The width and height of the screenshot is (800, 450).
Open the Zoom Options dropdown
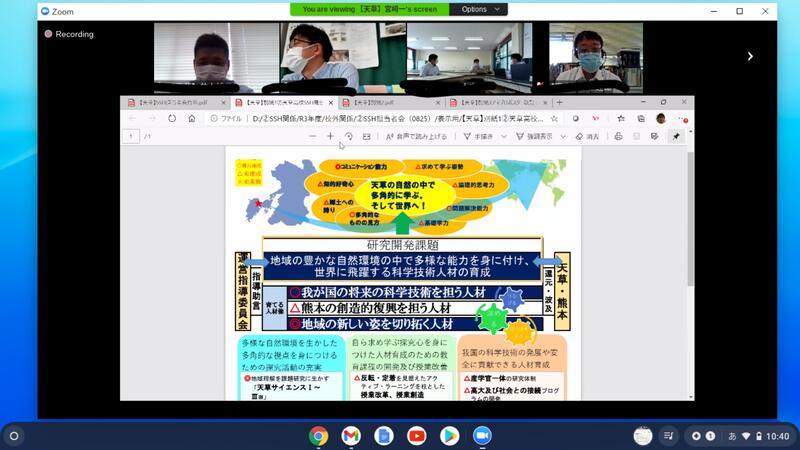(478, 9)
